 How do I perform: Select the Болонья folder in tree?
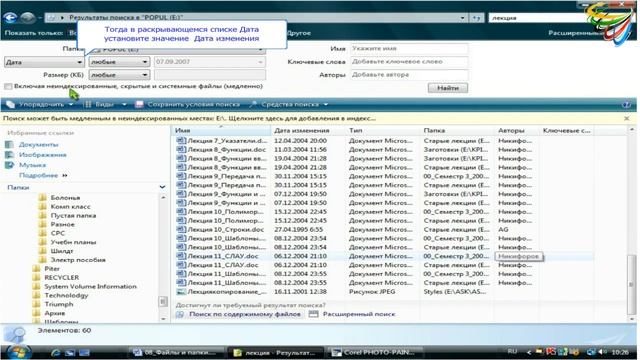pos(65,198)
